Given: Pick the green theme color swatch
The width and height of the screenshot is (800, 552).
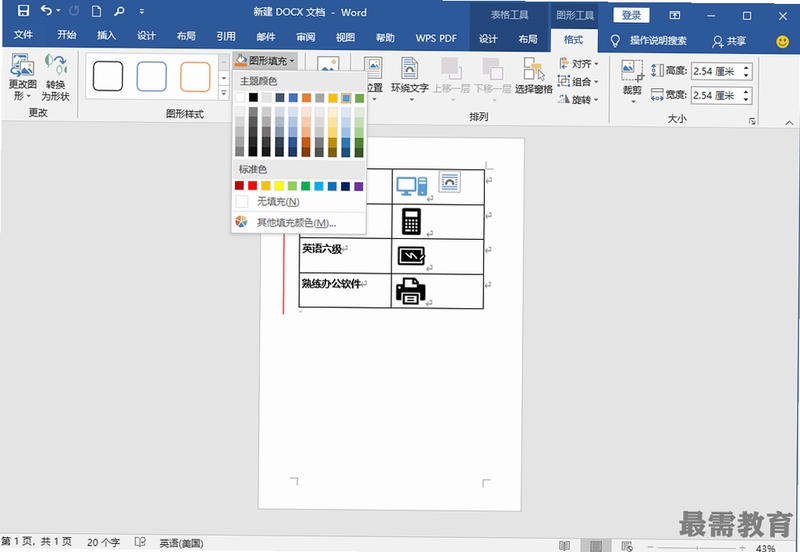Looking at the screenshot, I should click(359, 98).
